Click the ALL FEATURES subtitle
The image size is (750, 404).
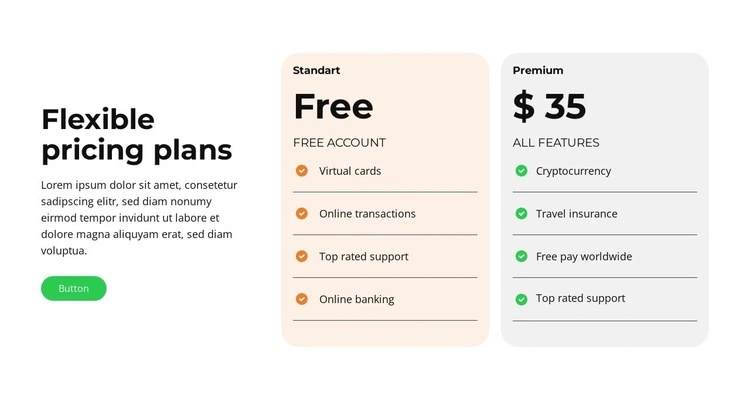[x=556, y=143]
